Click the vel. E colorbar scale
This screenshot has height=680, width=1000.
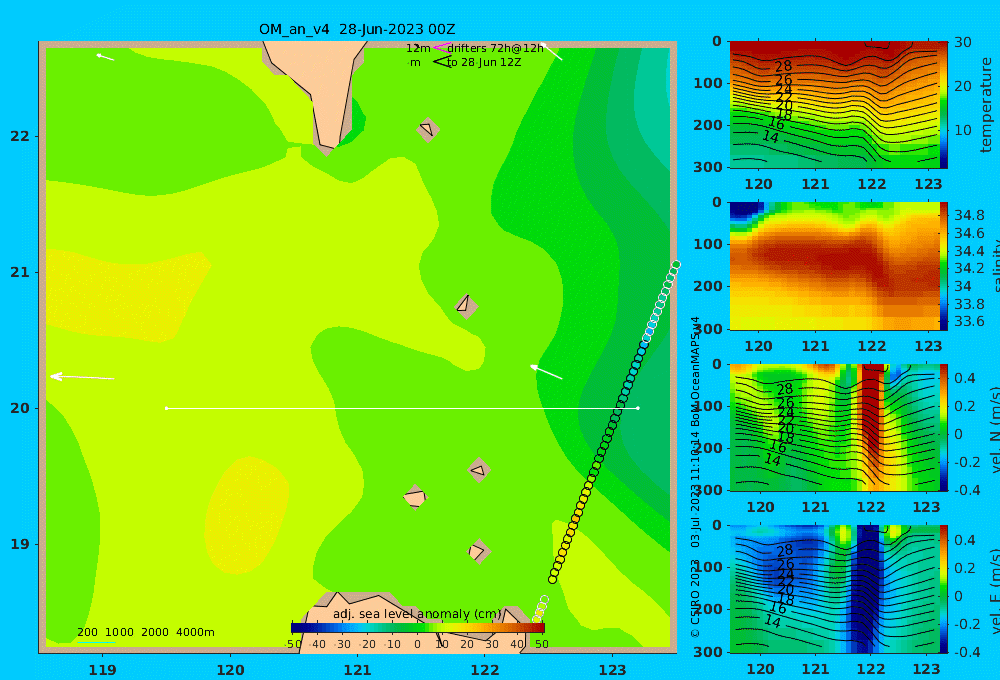[944, 589]
